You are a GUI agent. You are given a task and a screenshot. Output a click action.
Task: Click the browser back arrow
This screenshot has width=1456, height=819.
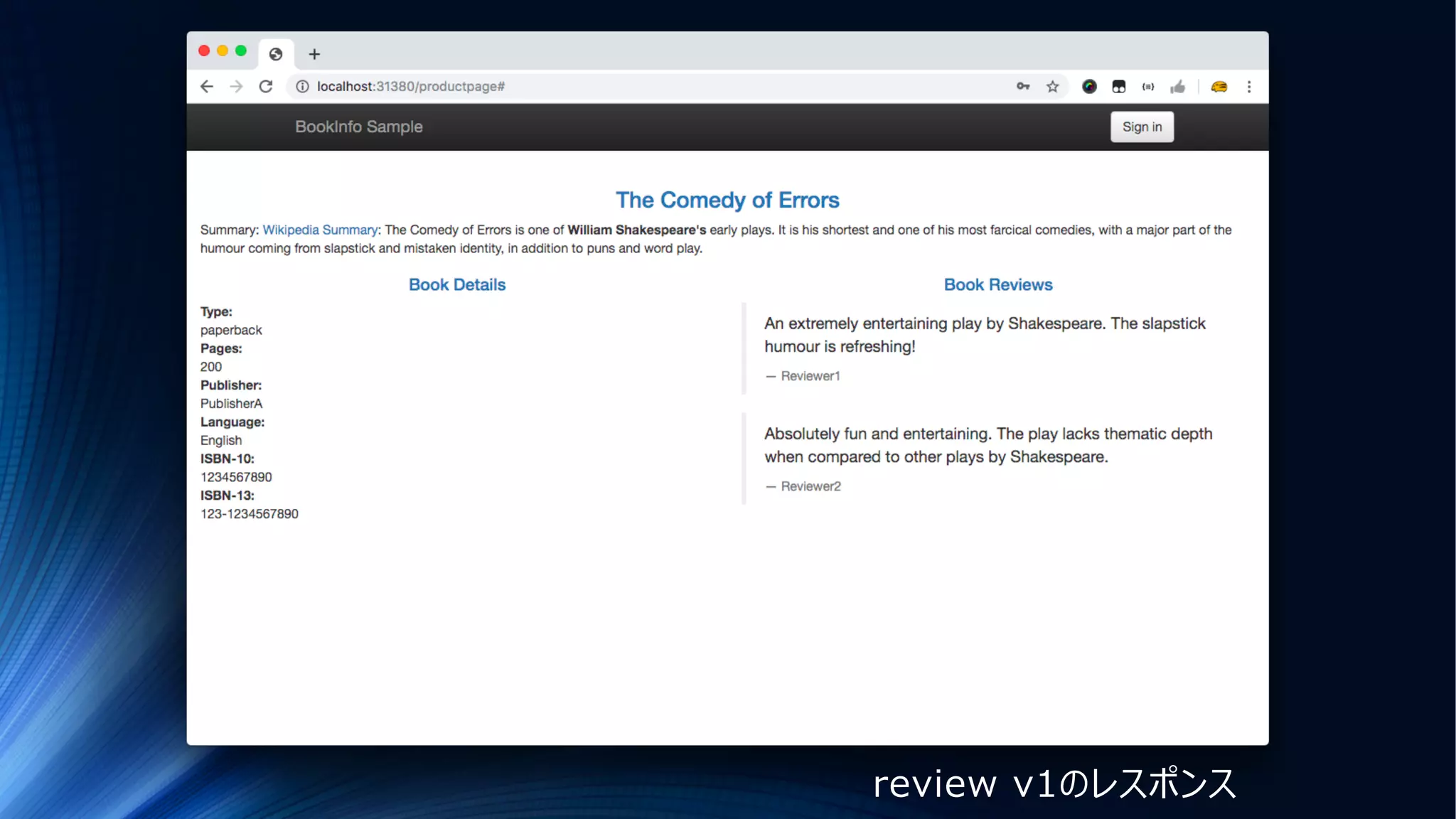(207, 87)
